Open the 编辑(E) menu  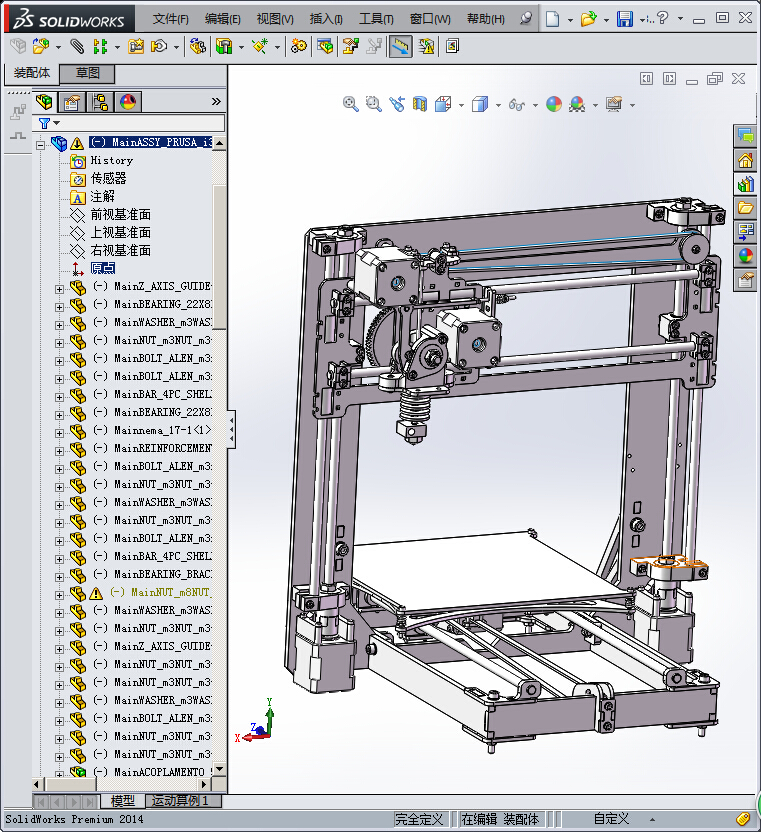pyautogui.click(x=222, y=19)
